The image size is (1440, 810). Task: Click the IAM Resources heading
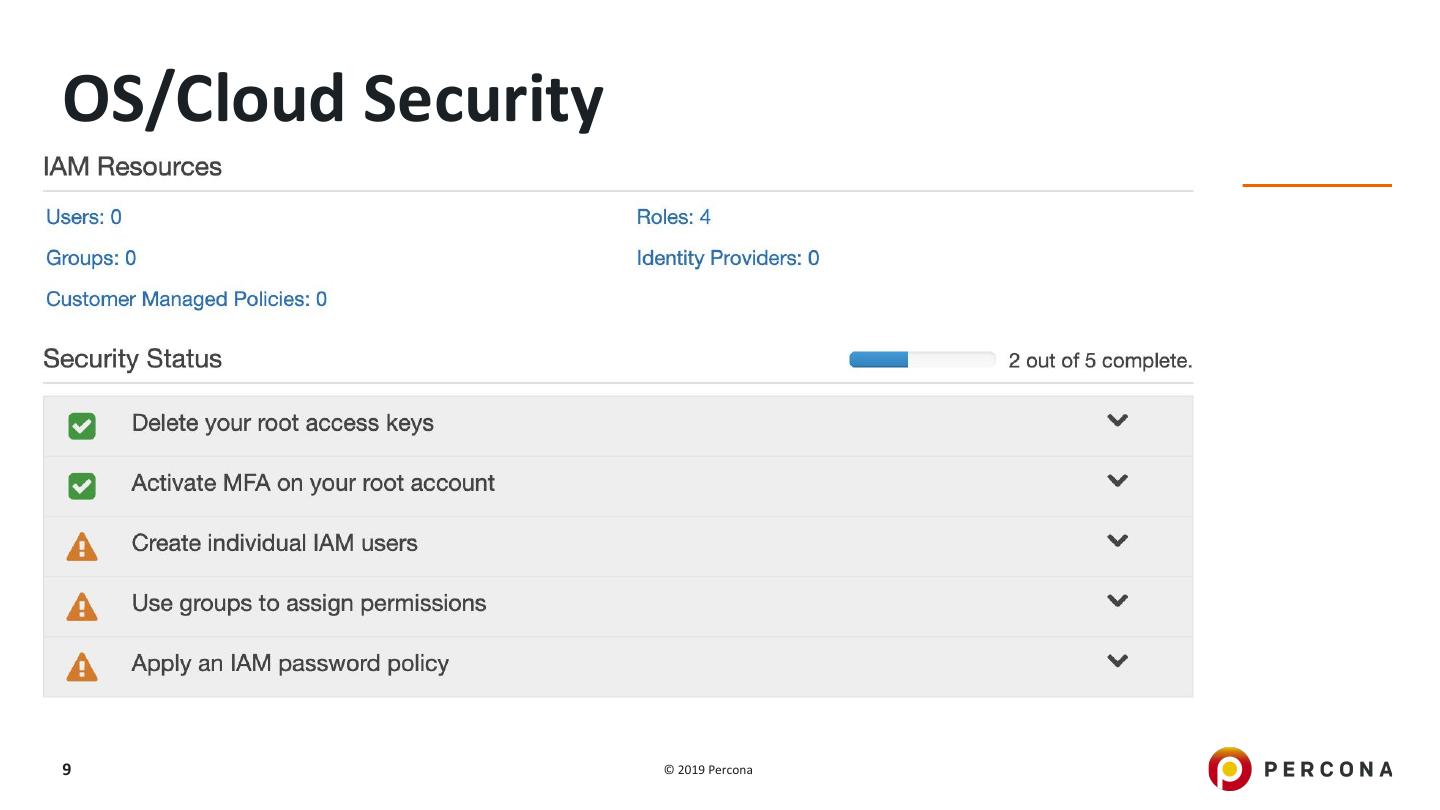(x=132, y=167)
